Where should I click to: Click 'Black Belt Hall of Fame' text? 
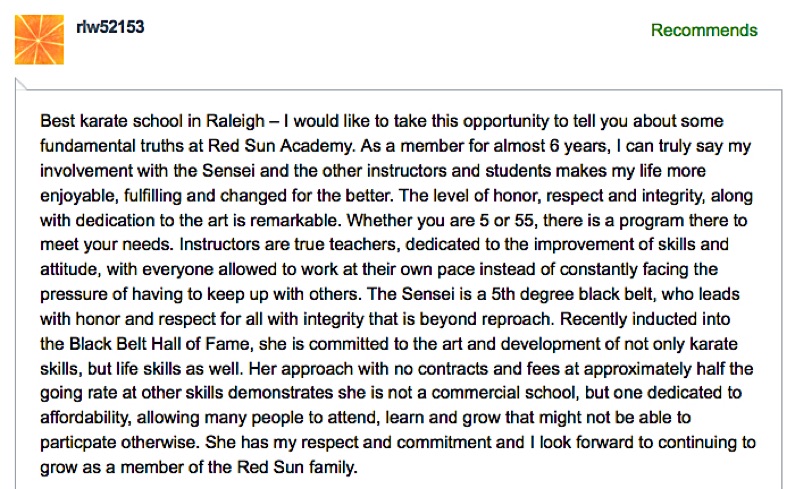[x=159, y=344]
